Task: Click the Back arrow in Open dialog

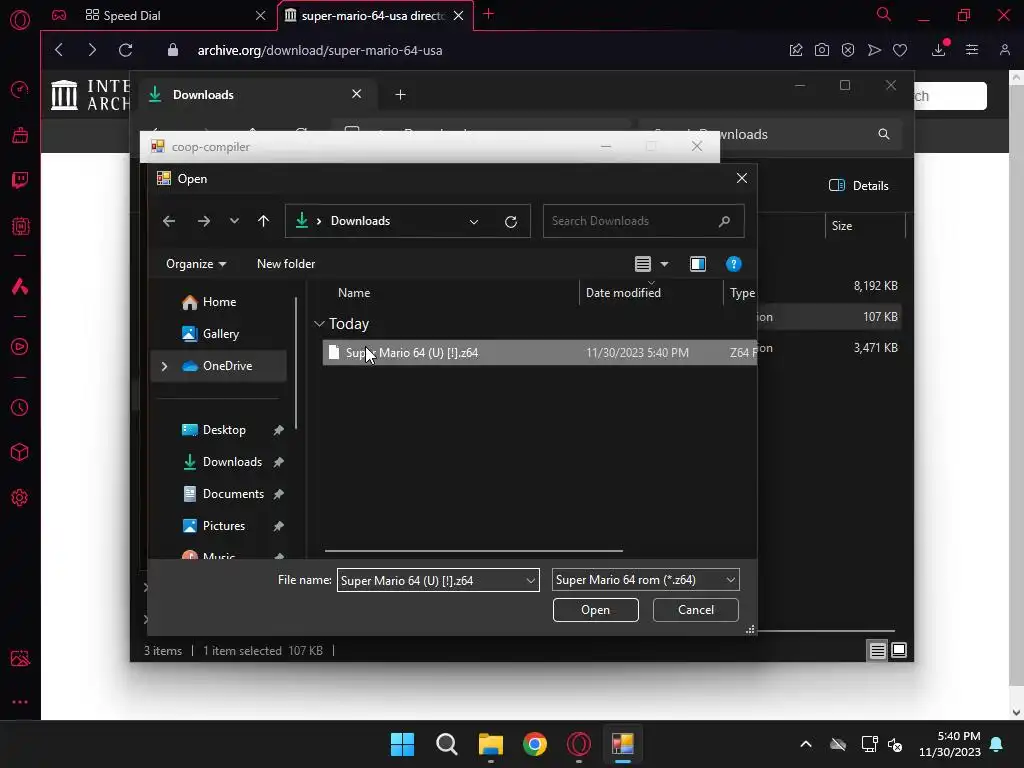Action: coord(169,221)
